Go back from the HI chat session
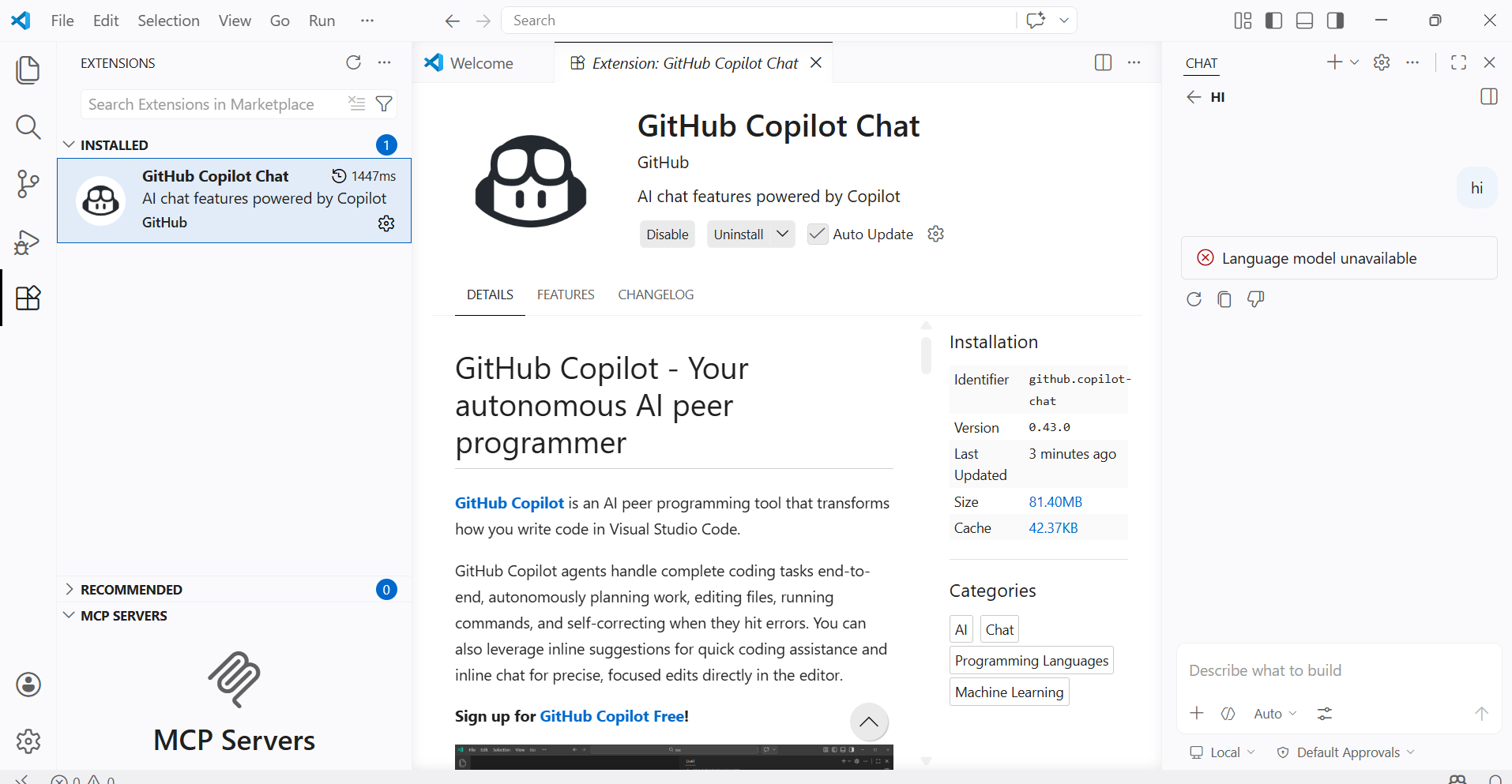This screenshot has height=784, width=1512. pos(1194,97)
